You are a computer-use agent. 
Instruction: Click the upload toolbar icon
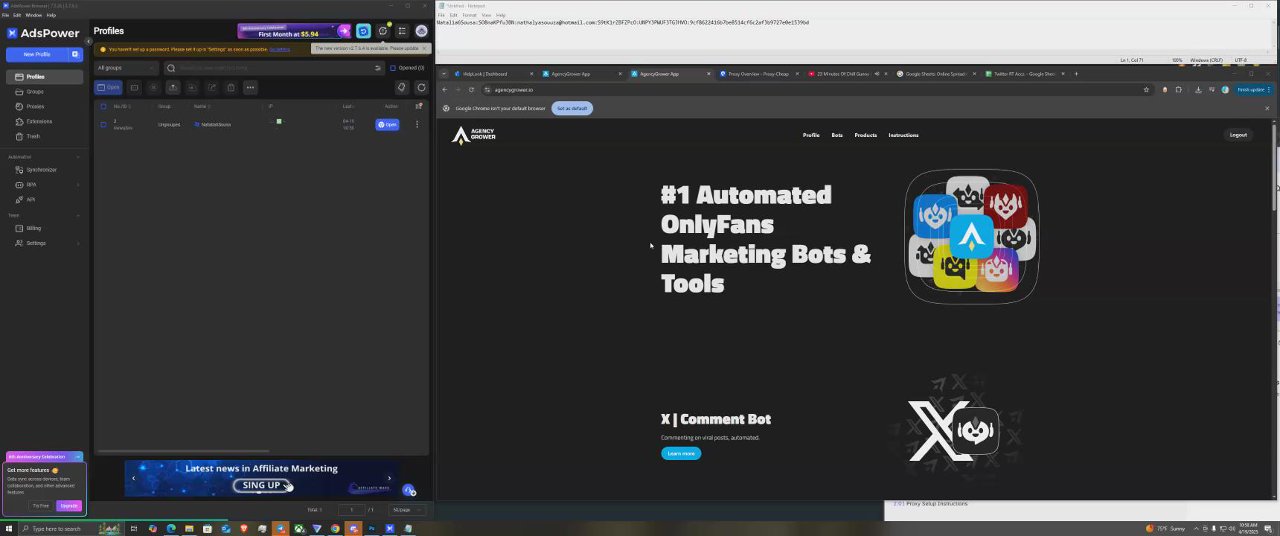[x=173, y=87]
